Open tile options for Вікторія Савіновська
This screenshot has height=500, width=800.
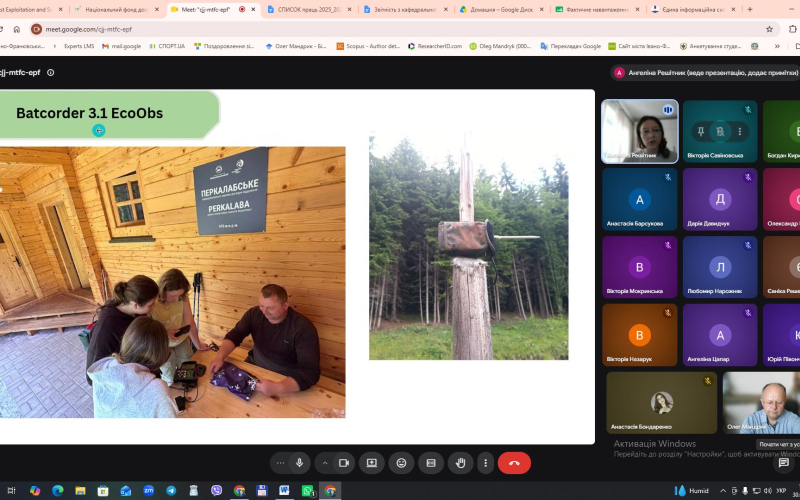click(x=740, y=132)
